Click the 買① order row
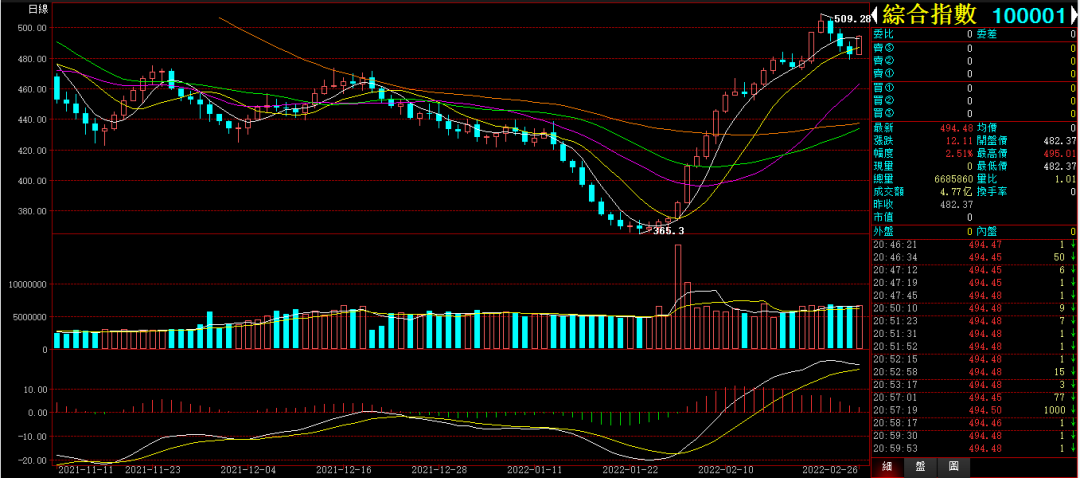 point(974,87)
